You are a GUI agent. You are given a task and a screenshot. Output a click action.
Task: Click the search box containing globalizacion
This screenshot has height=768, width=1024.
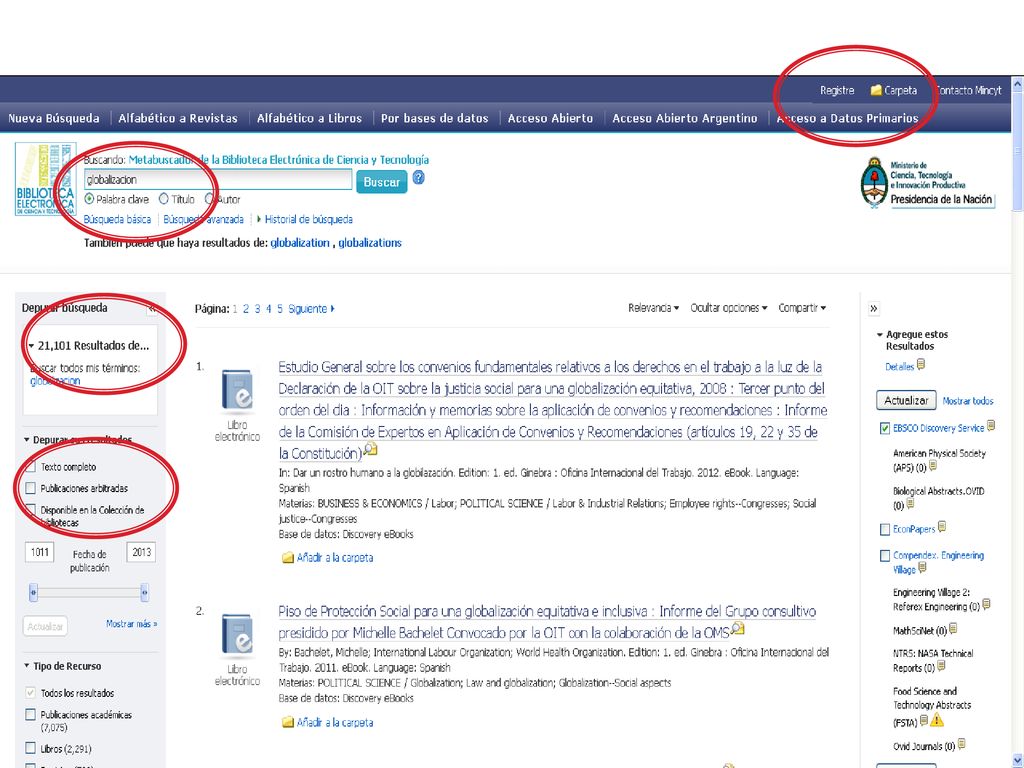pyautogui.click(x=218, y=180)
